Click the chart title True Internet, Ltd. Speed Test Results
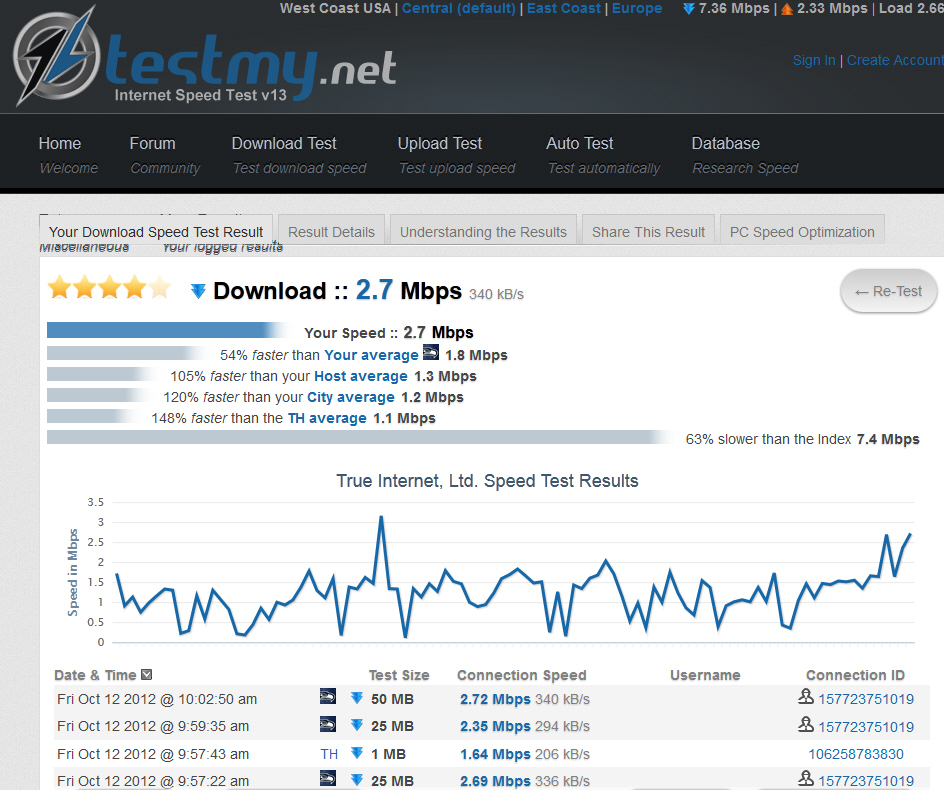 [x=487, y=481]
